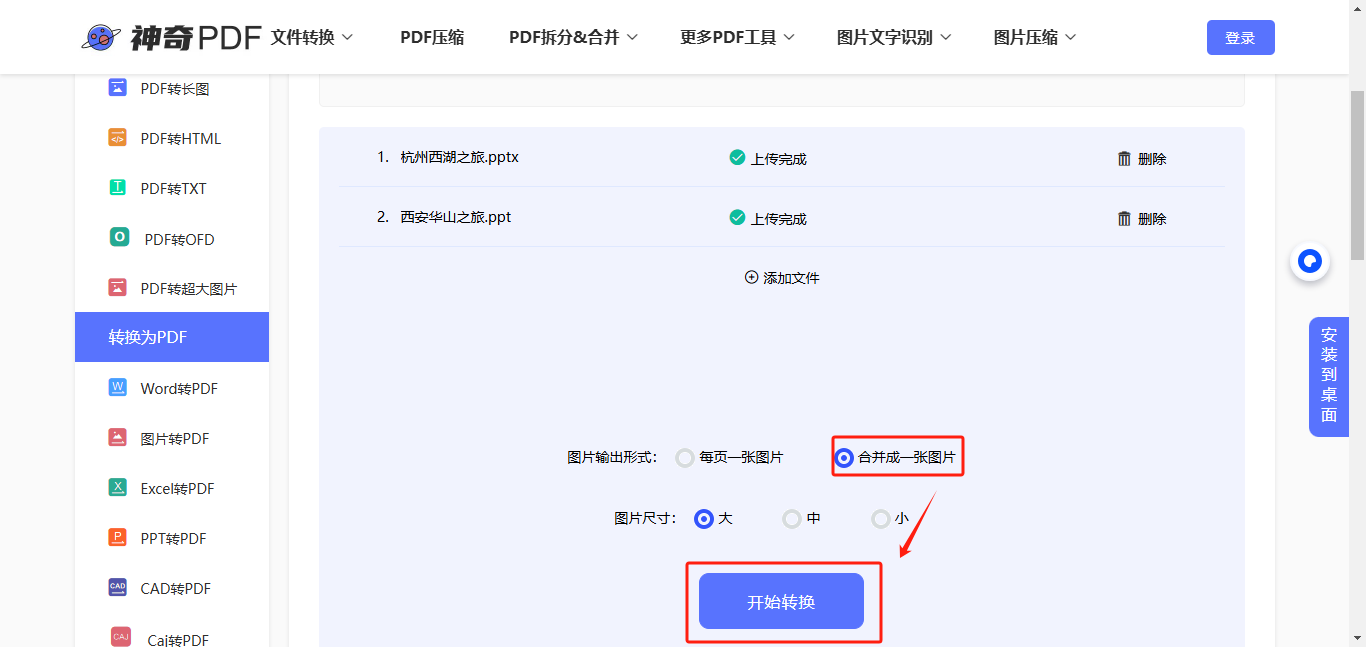
Task: Select 小 image size option
Action: pyautogui.click(x=878, y=518)
